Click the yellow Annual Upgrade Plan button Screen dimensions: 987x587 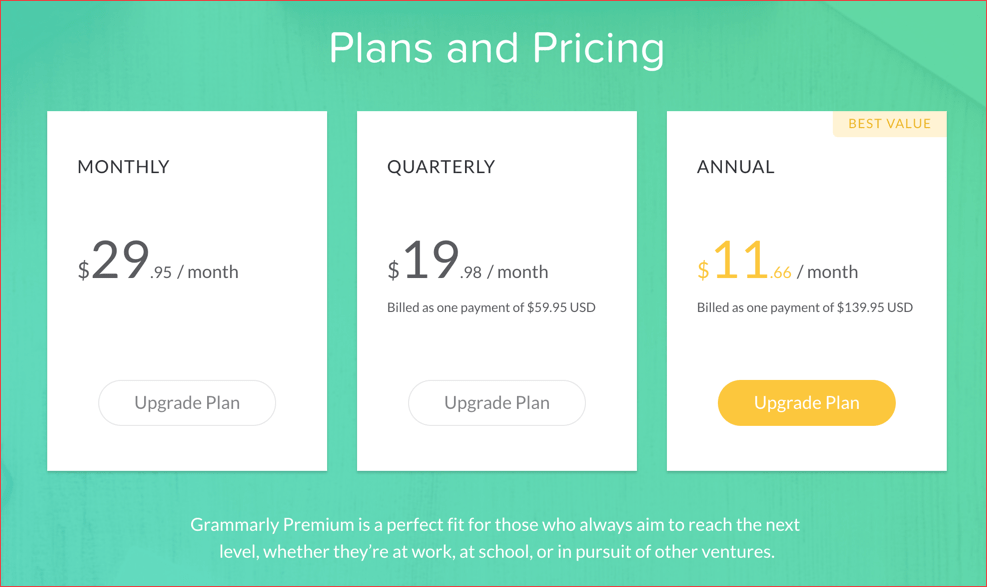point(806,402)
